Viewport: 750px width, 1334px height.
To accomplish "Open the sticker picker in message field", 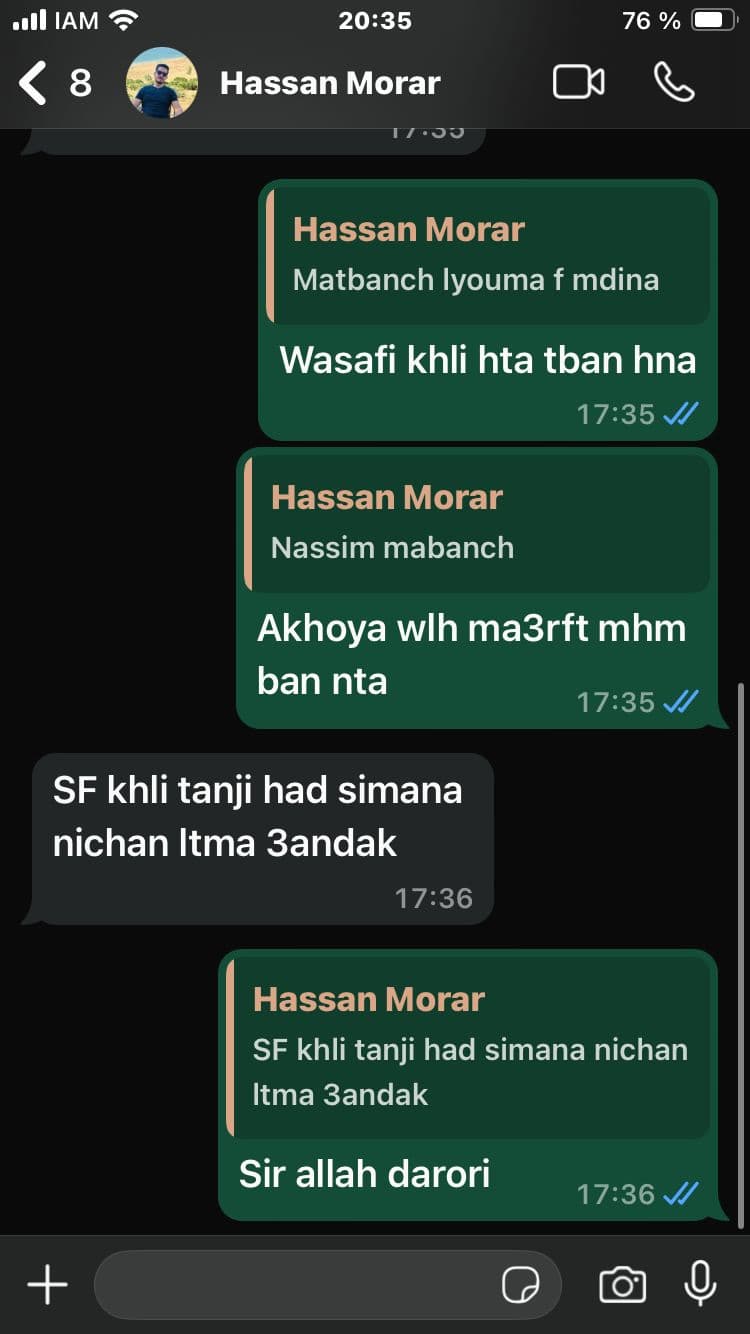I will click(520, 1285).
